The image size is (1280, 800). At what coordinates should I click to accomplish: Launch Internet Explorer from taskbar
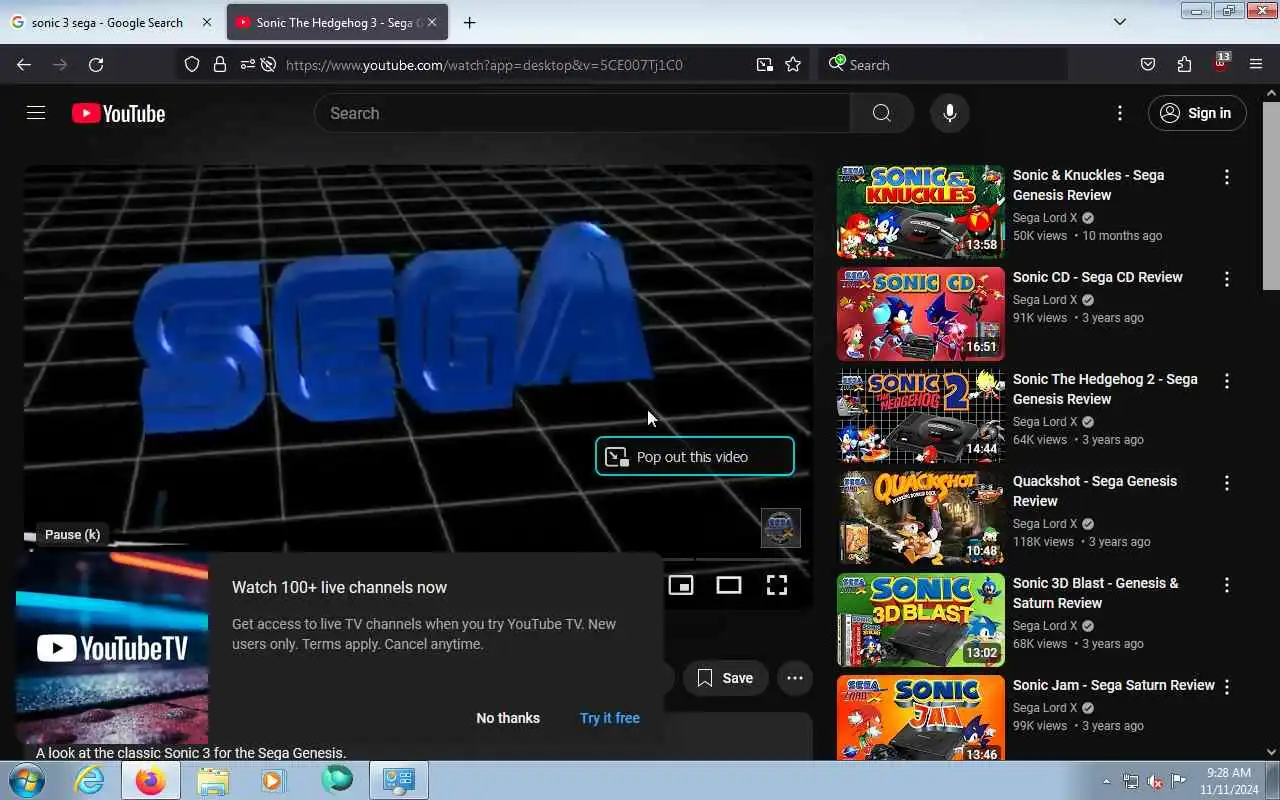pos(90,780)
